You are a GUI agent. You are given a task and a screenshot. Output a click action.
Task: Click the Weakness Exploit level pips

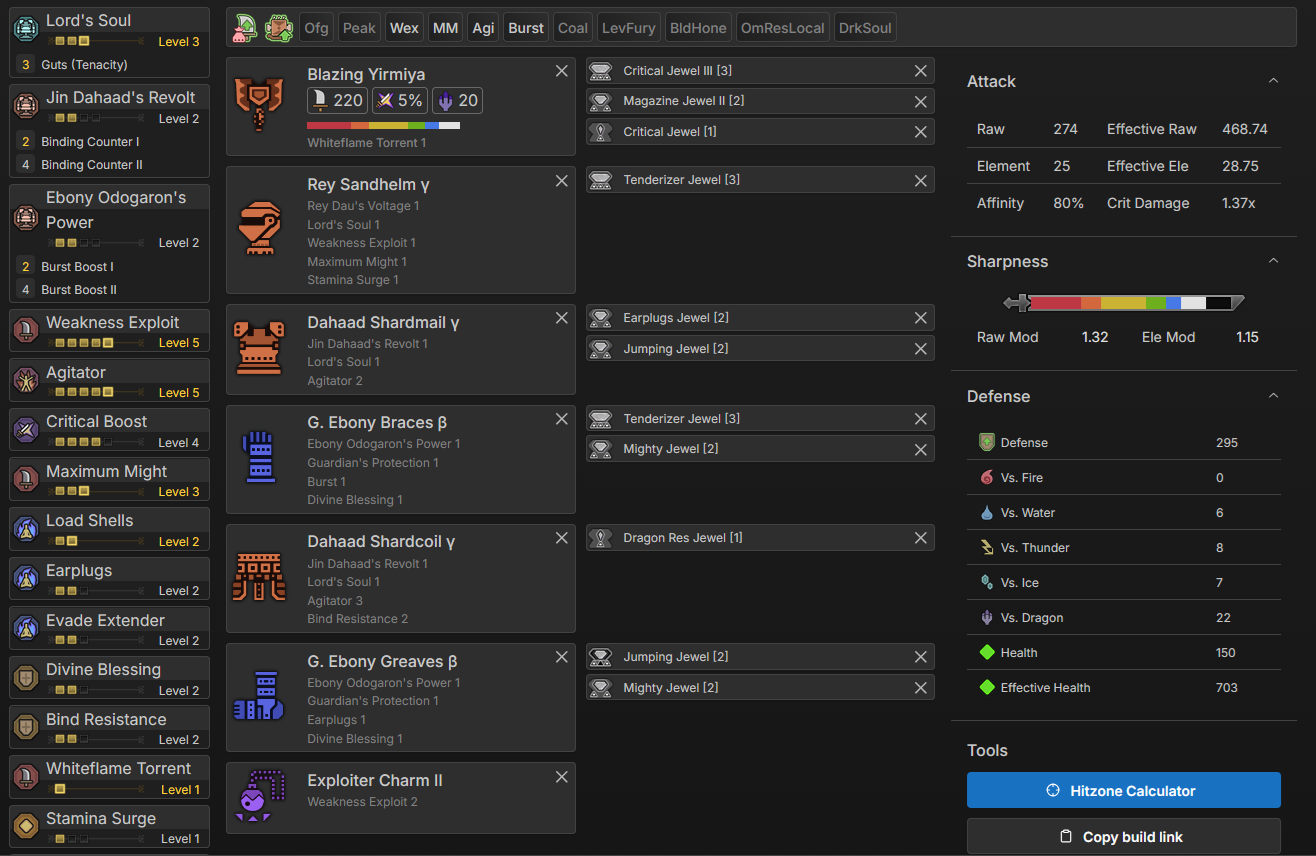point(83,343)
